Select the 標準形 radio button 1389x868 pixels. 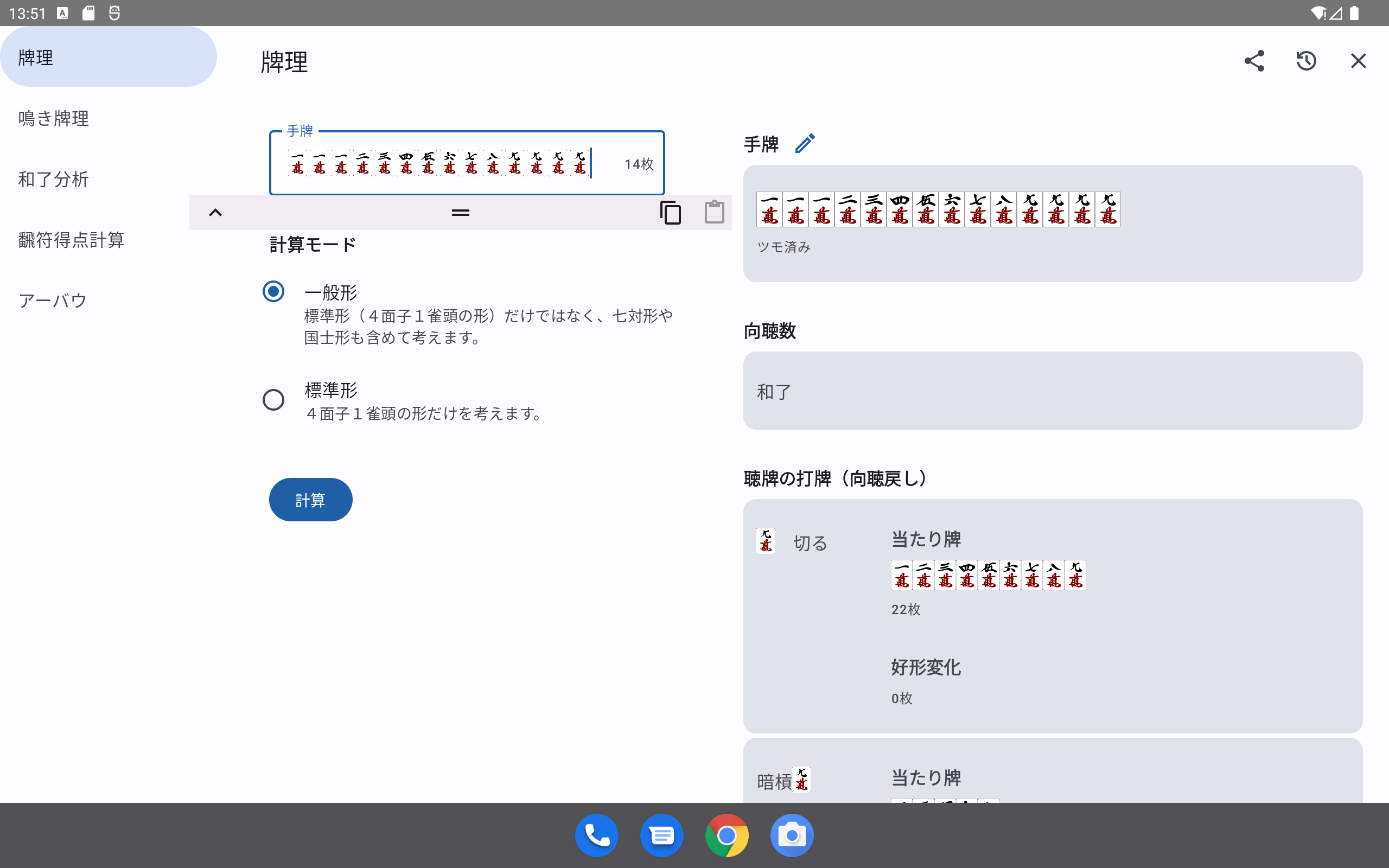pos(273,400)
